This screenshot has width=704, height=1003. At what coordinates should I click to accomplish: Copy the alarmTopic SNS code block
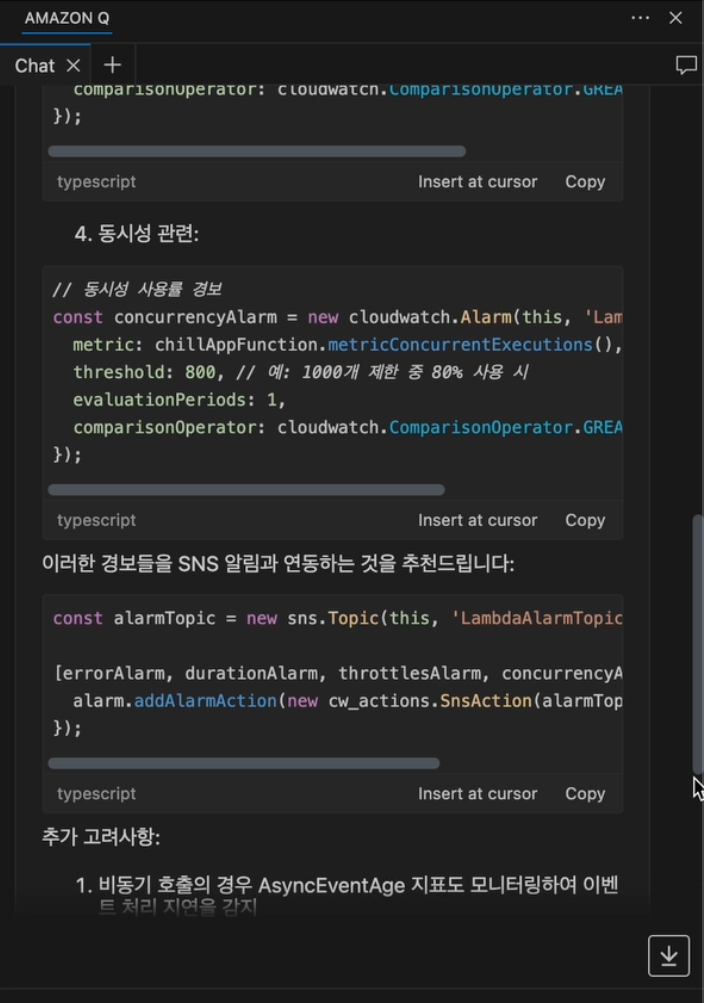[x=585, y=793]
